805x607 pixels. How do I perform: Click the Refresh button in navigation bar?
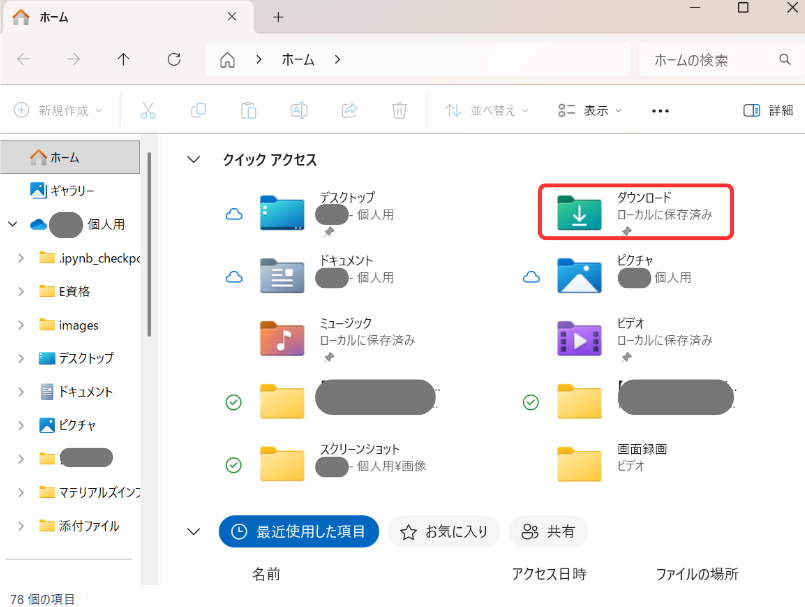pos(174,60)
